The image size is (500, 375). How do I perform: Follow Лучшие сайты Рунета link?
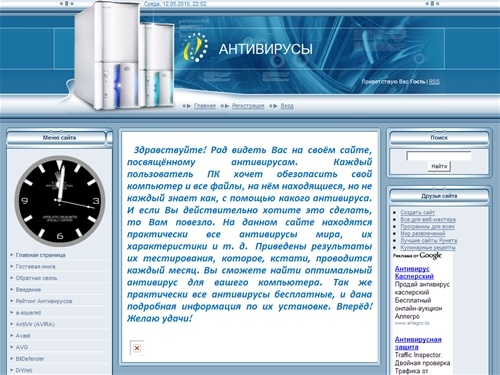coord(428,240)
